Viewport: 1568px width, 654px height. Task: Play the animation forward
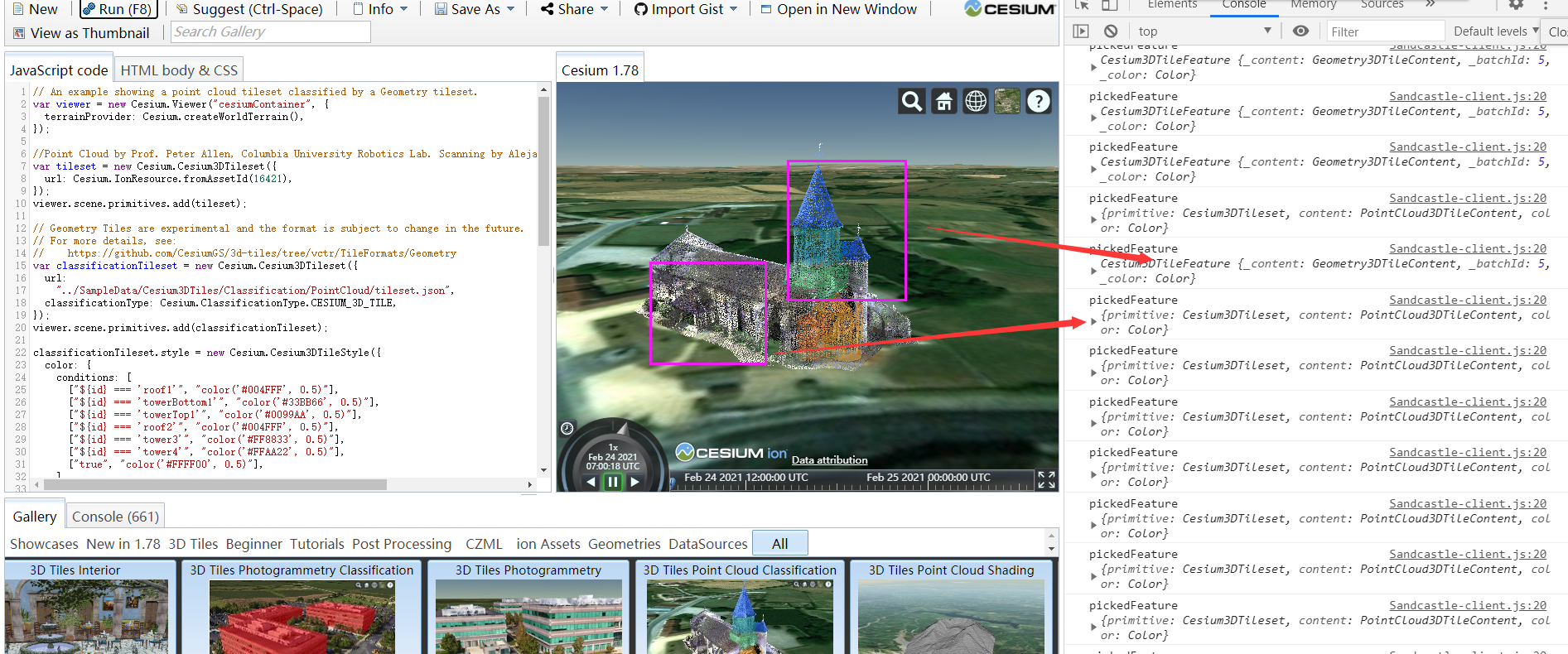click(x=634, y=482)
